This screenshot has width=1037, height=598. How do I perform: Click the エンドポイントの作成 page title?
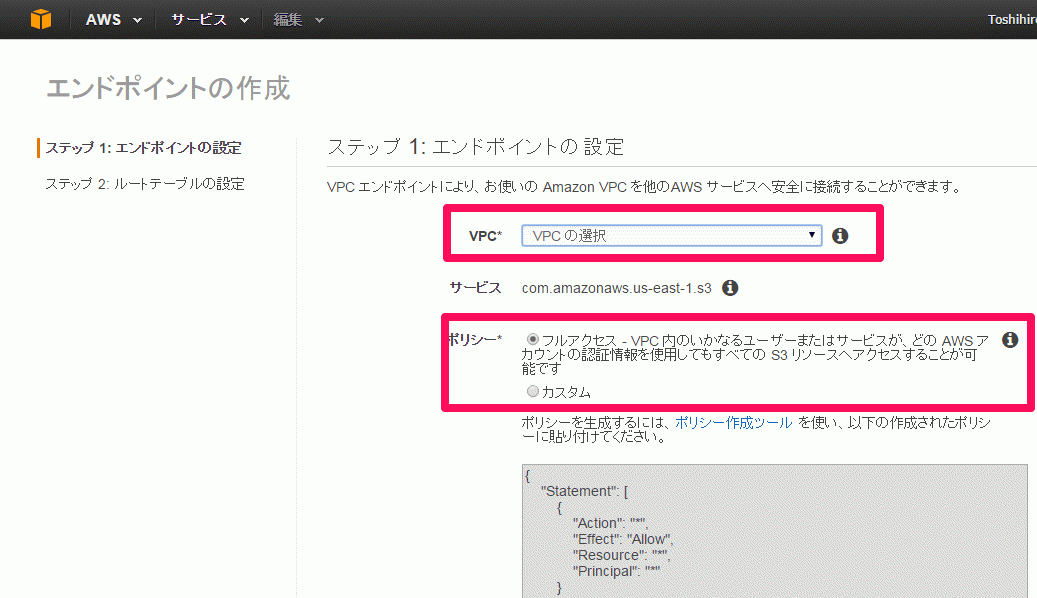click(x=168, y=88)
